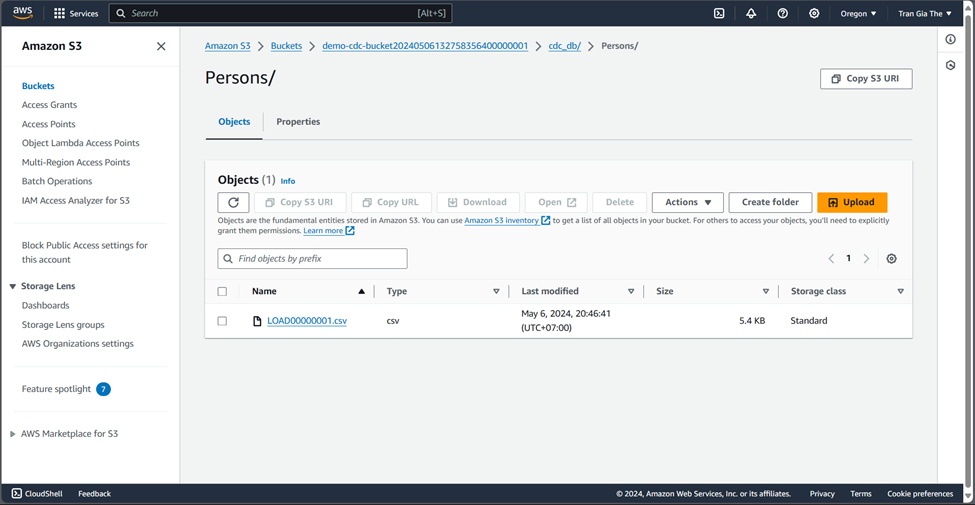This screenshot has height=505, width=975.
Task: Open the Privacy footer link
Action: (822, 494)
